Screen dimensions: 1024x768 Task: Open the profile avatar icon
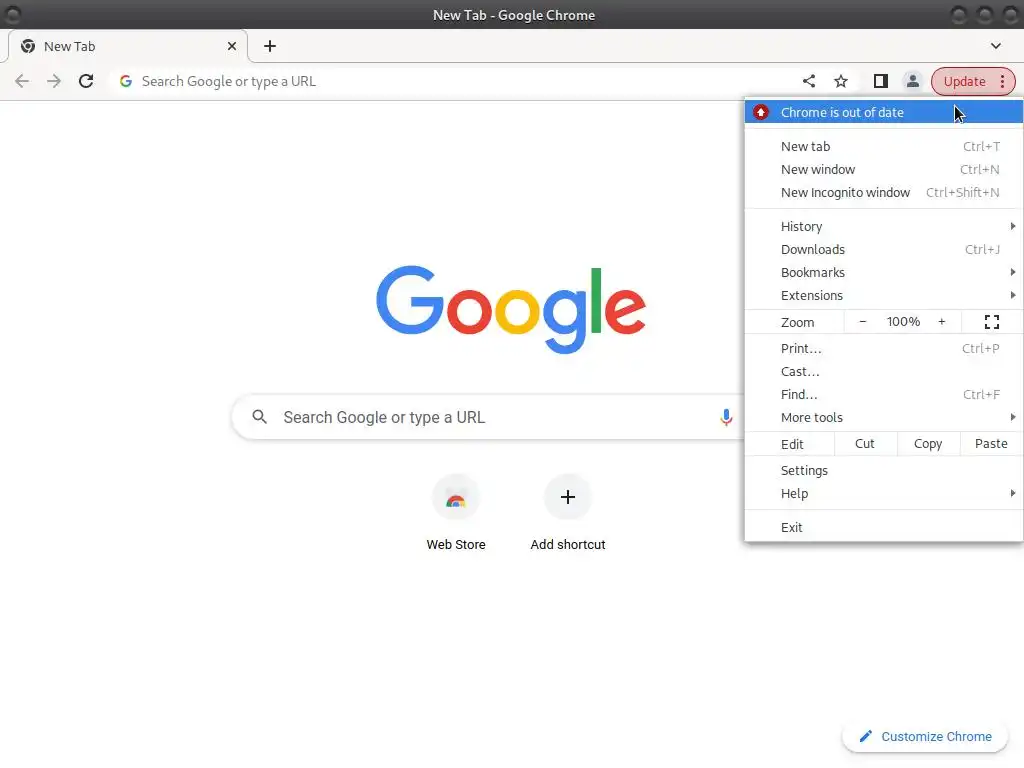tap(912, 81)
